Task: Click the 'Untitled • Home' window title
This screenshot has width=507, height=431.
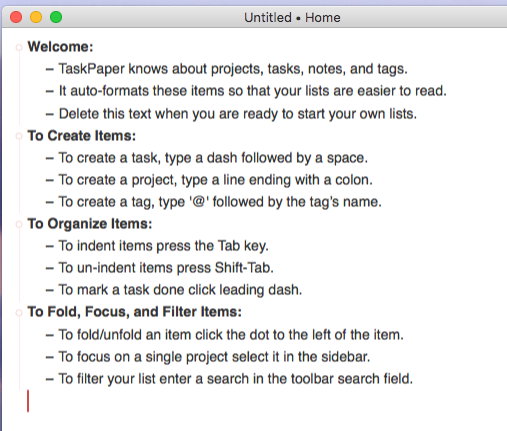Action: tap(292, 17)
